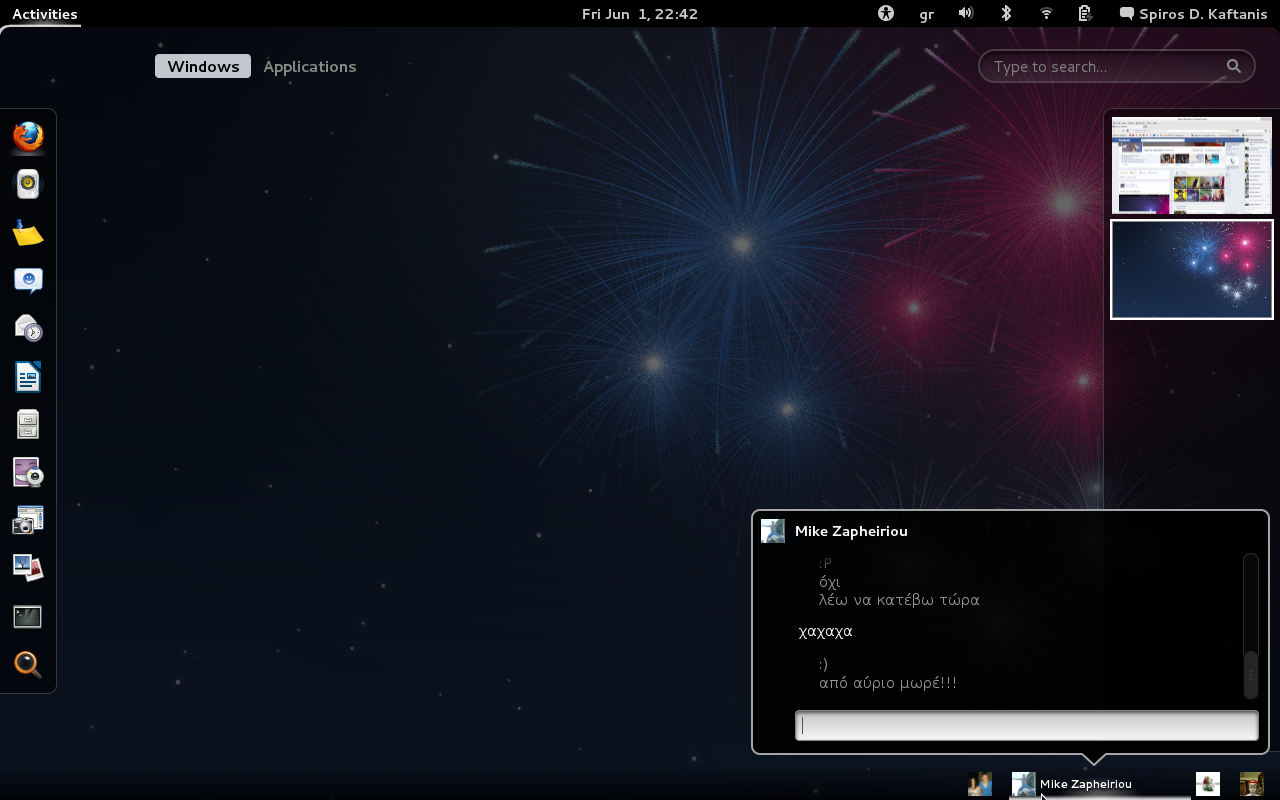Open the file cabinet Files icon
Image resolution: width=1280 pixels, height=800 pixels.
(28, 424)
